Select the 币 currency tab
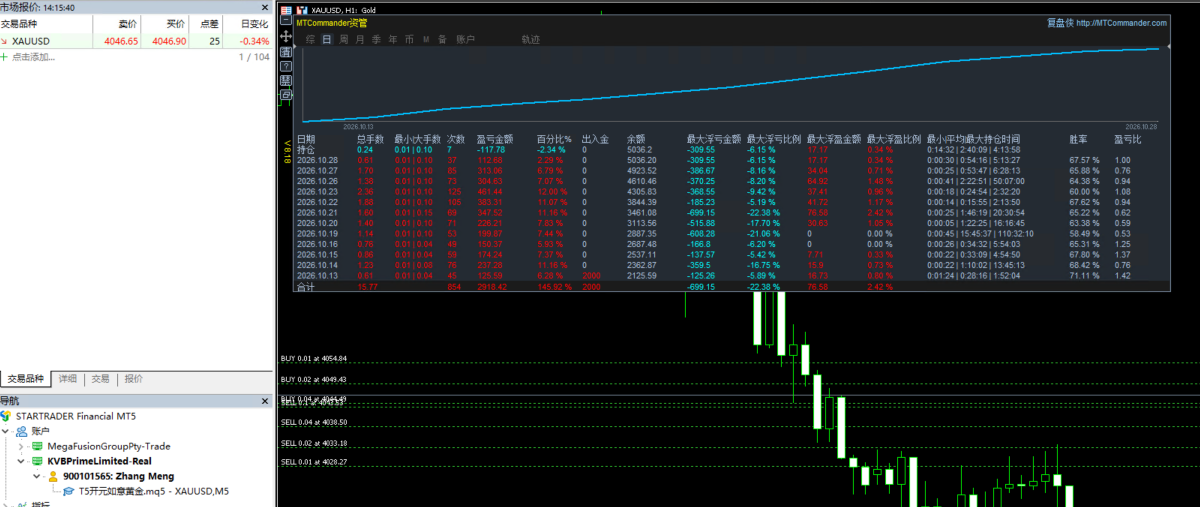Screen dimensions: 1200x507 pos(409,40)
